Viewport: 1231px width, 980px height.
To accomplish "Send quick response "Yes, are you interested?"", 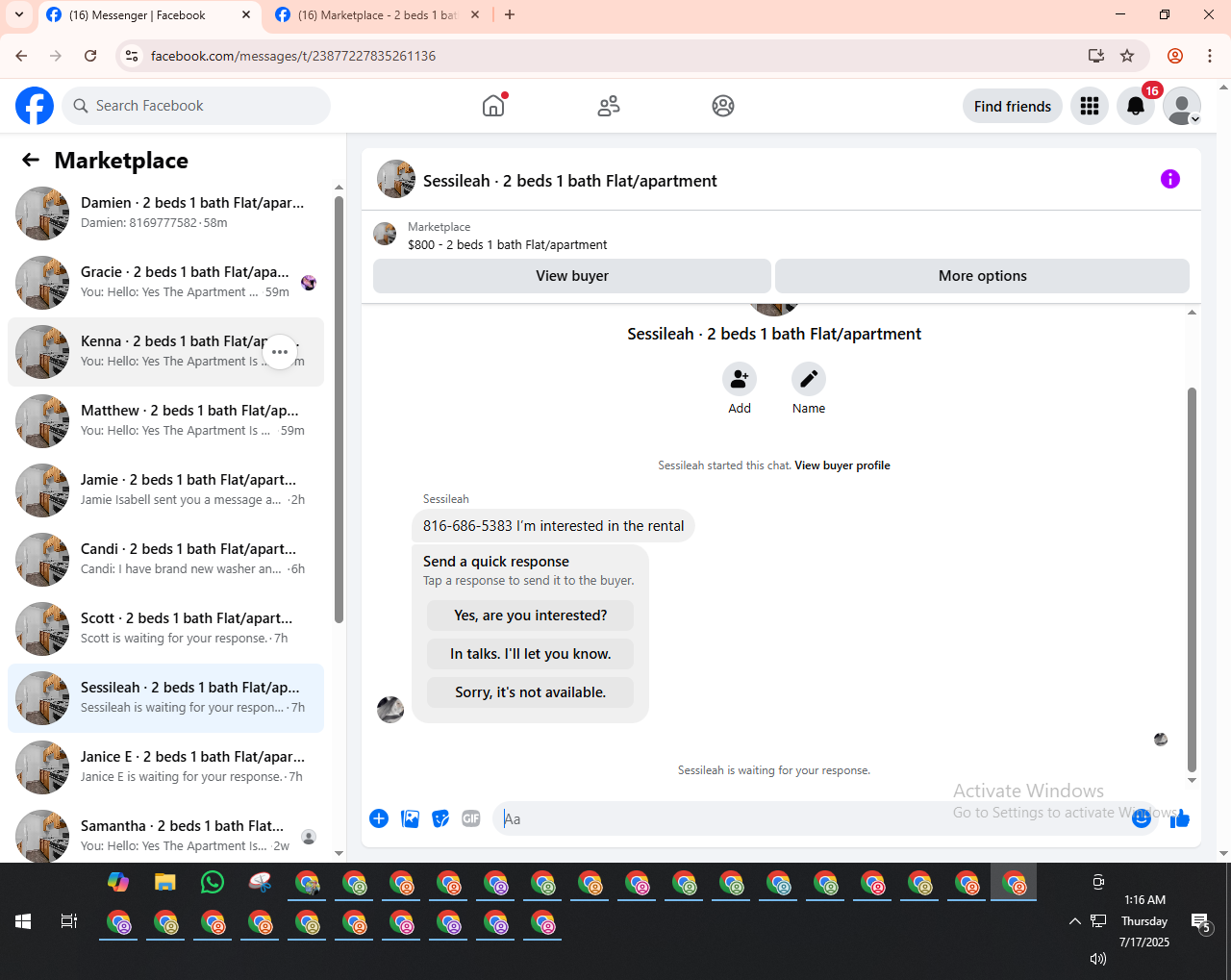I will click(531, 616).
